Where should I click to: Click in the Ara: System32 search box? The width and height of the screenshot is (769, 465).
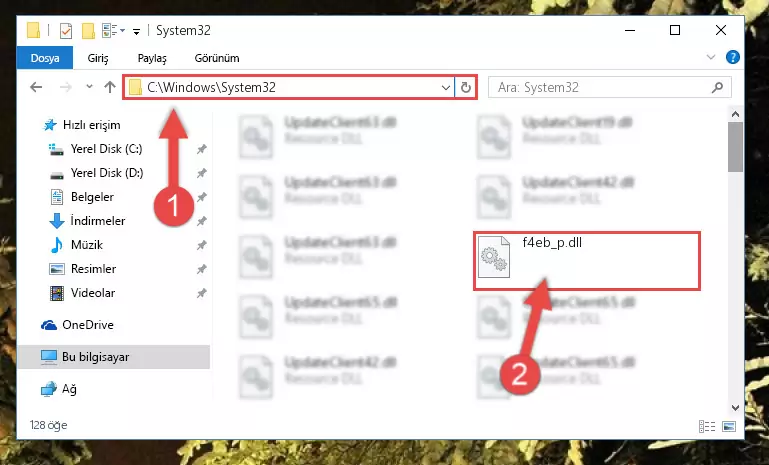pyautogui.click(x=601, y=87)
